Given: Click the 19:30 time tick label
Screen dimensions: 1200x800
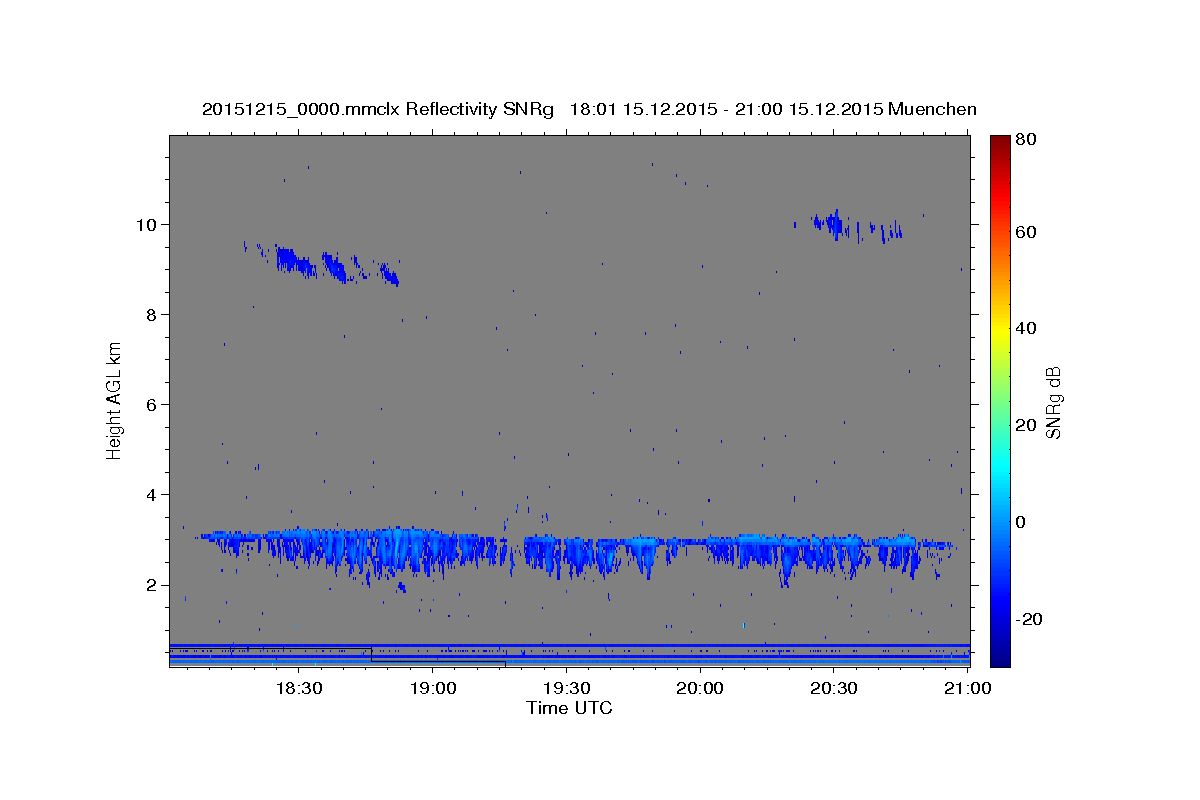Looking at the screenshot, I should (x=566, y=688).
